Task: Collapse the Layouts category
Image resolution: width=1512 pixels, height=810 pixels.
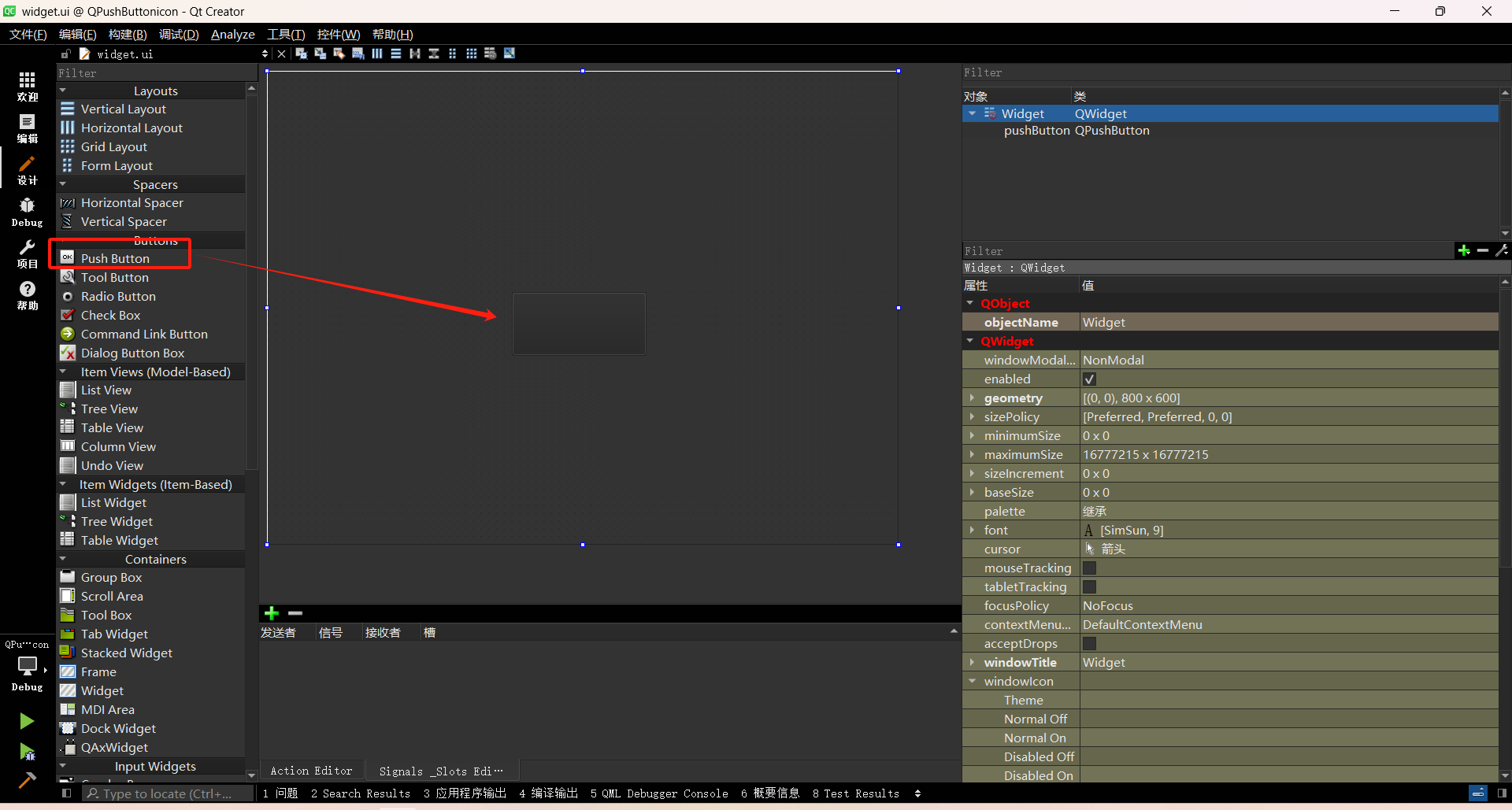Action: point(63,91)
